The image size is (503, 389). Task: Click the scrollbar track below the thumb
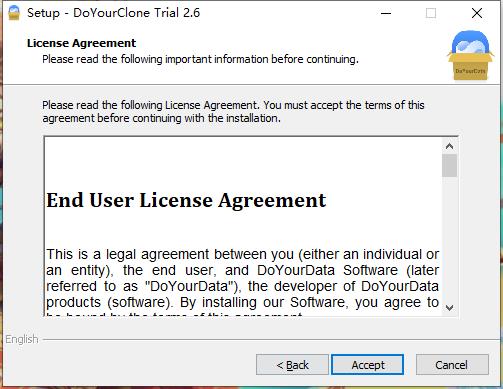pos(449,238)
